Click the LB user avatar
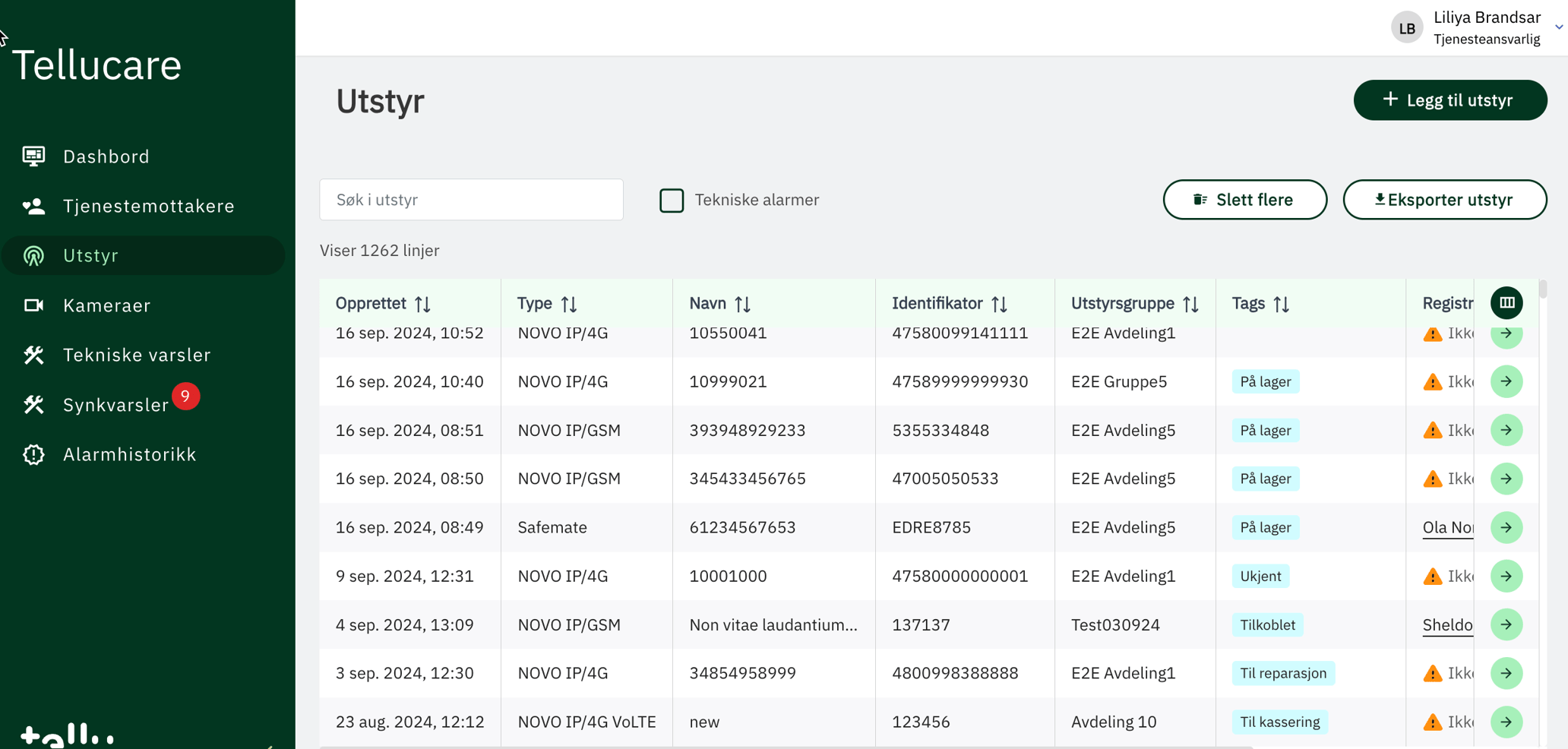 point(1406,28)
